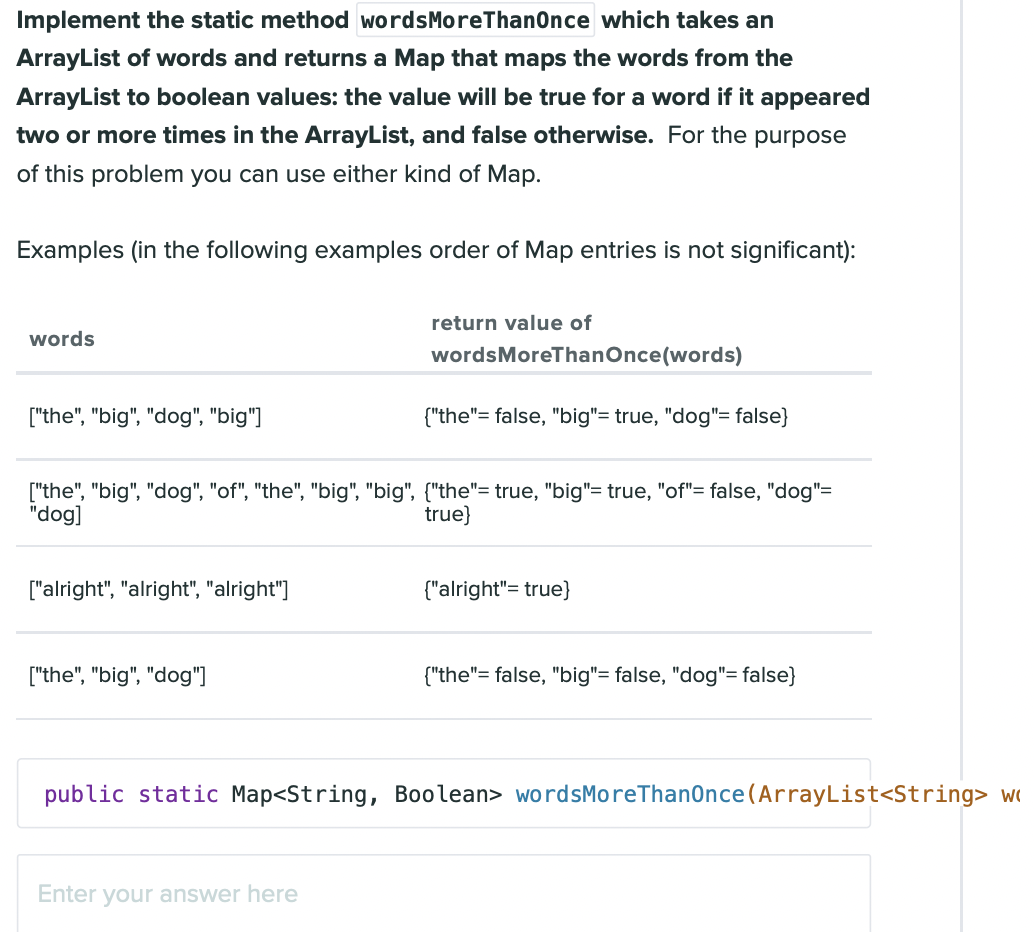Screen dimensions: 1034x932
Task: Select the ["the", "big", "dog", "big"] input cell
Action: pos(146,416)
